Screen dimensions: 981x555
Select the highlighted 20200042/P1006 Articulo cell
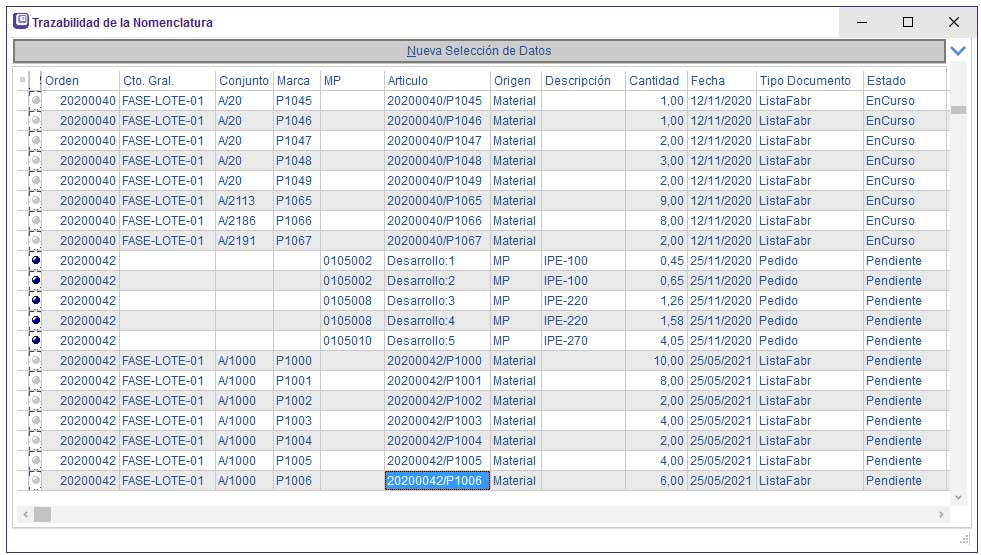(435, 481)
